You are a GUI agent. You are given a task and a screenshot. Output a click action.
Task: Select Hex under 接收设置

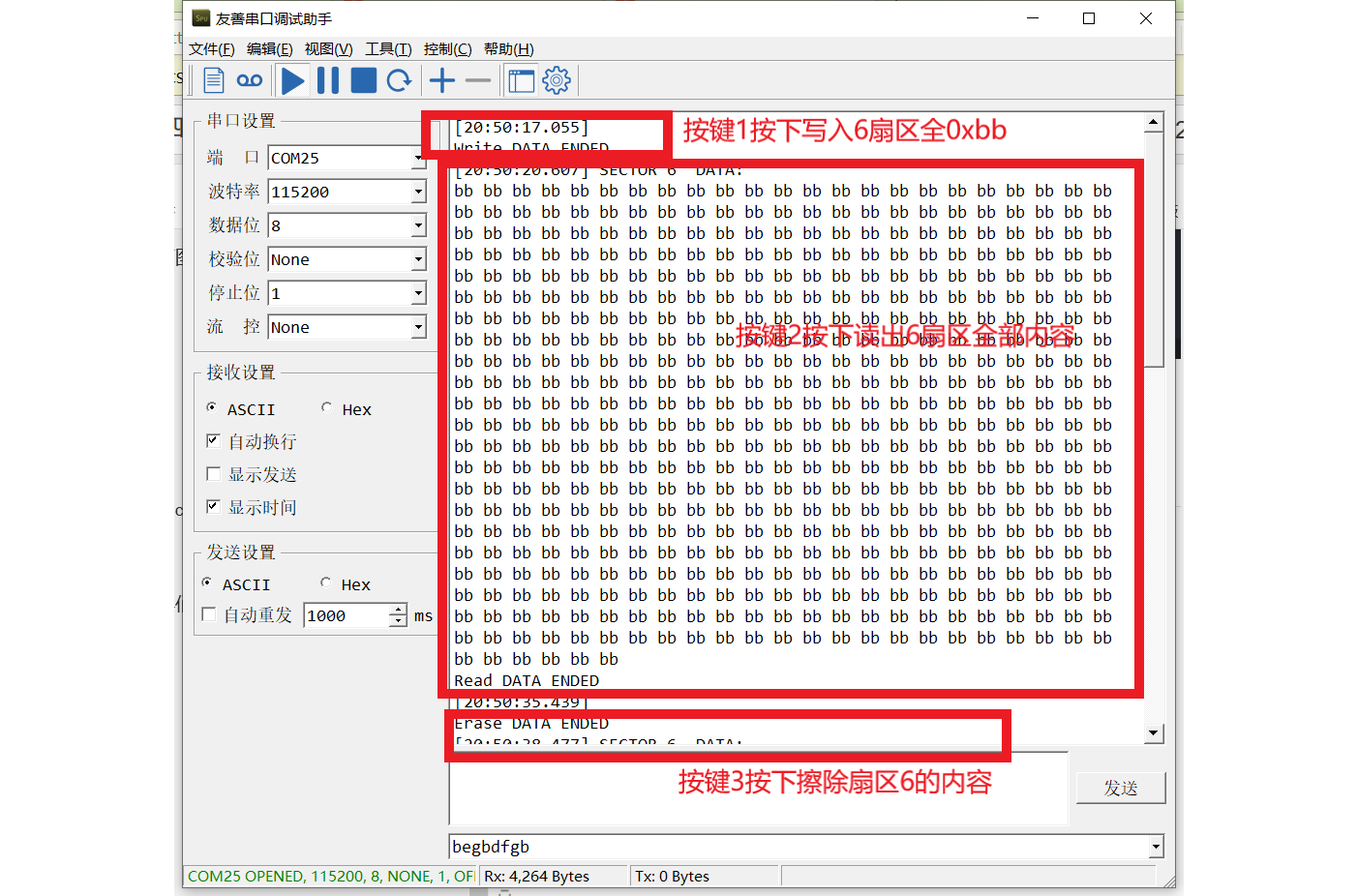tap(326, 407)
